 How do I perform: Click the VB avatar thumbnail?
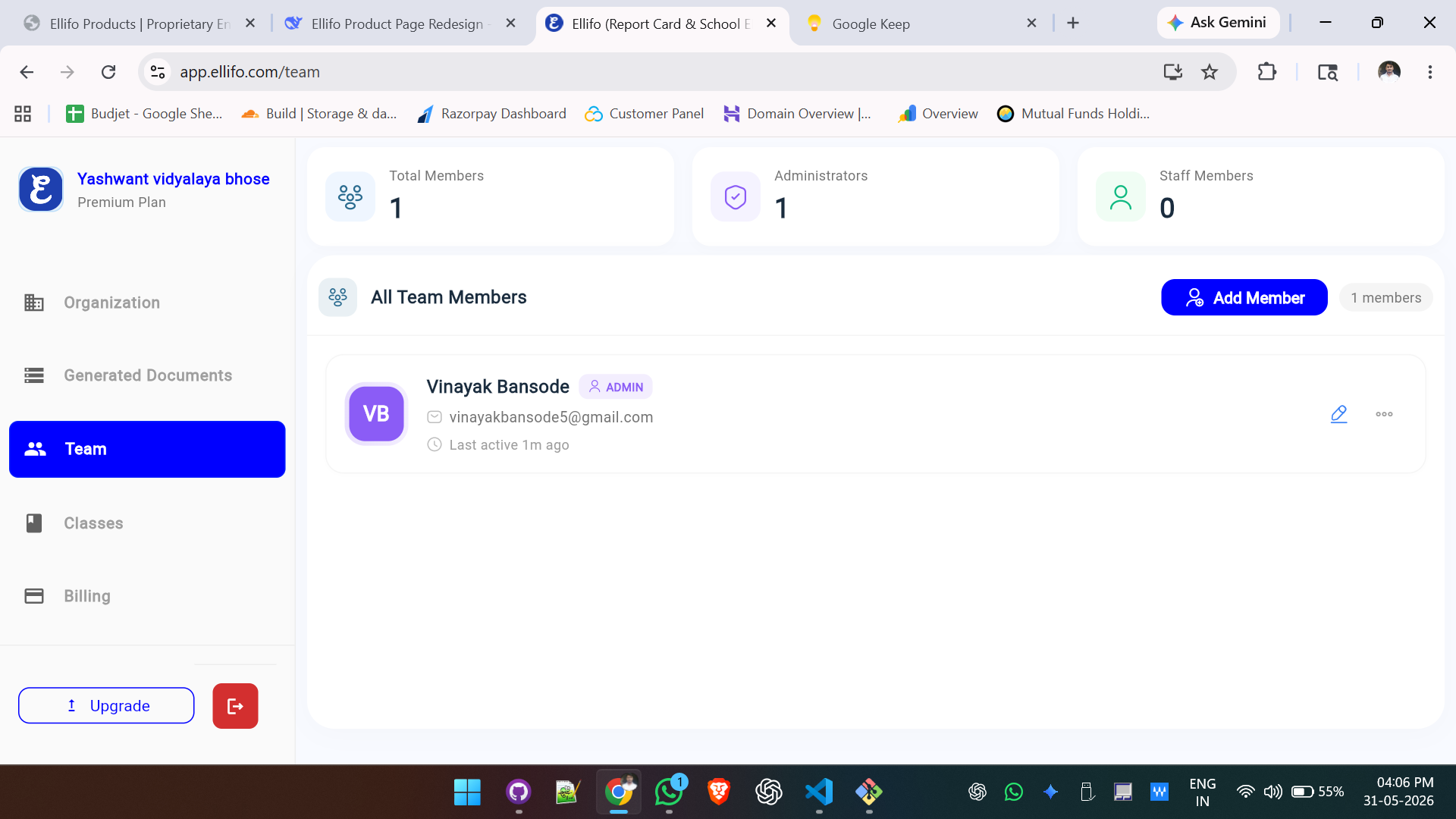tap(376, 413)
